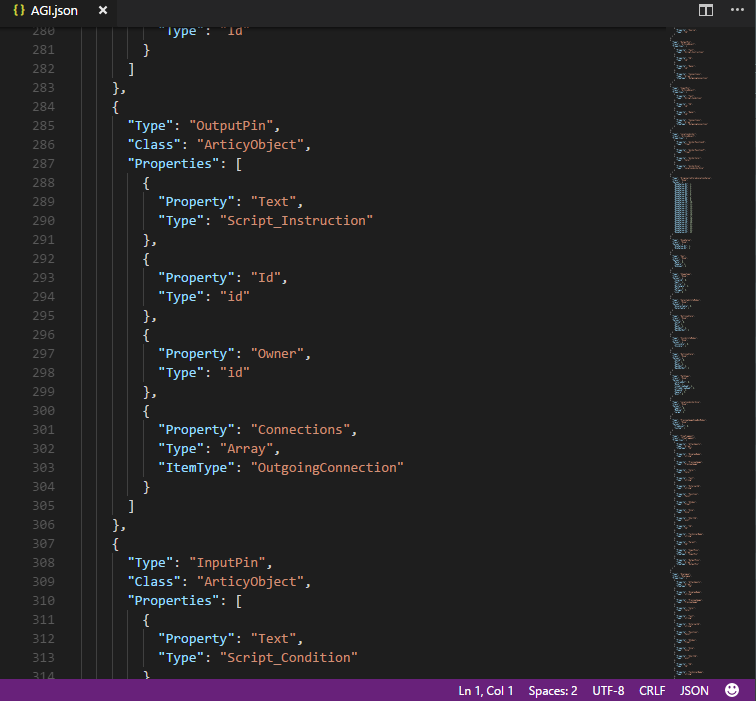Click the "Connections" property value
Screen dimensions: 756x701
[300, 430]
